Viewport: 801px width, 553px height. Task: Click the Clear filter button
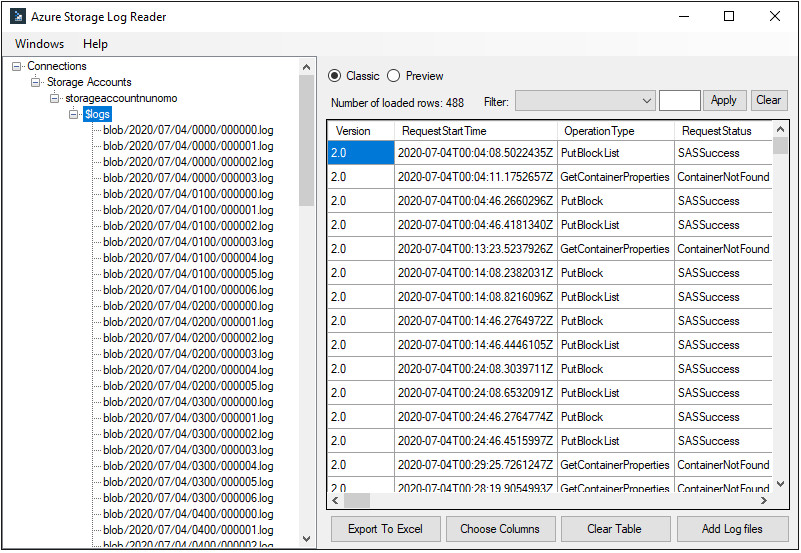pyautogui.click(x=768, y=100)
